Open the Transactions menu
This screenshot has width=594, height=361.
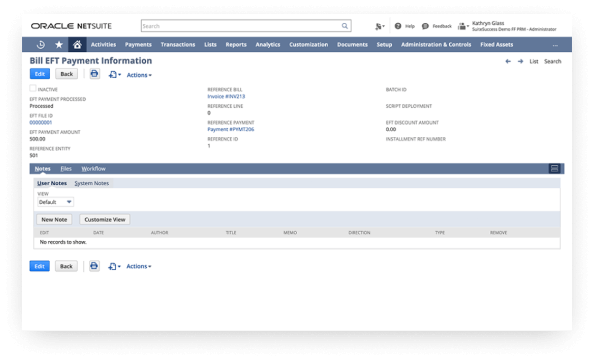(178, 45)
